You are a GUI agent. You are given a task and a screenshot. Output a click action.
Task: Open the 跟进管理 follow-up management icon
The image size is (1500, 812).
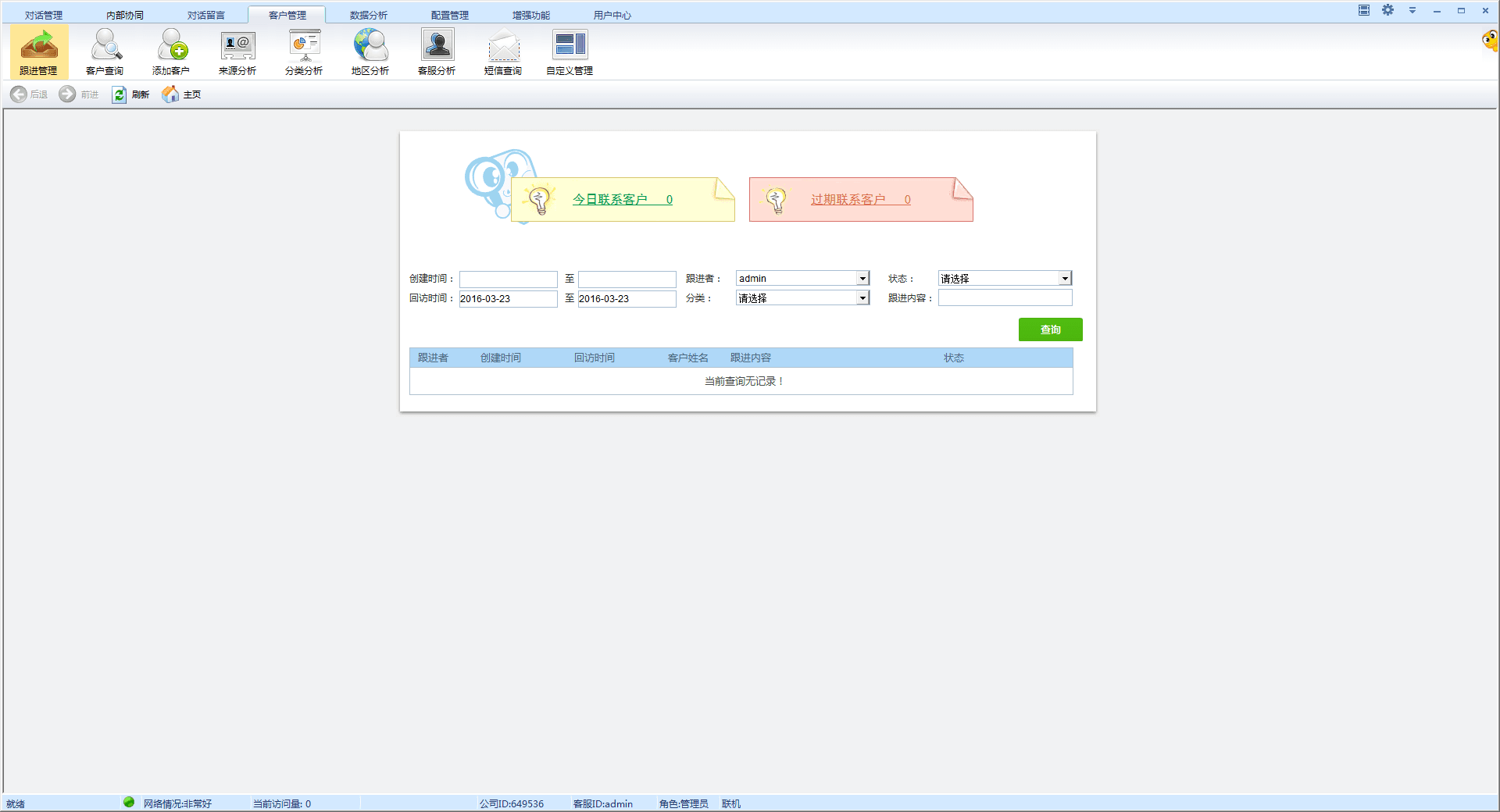click(x=39, y=52)
